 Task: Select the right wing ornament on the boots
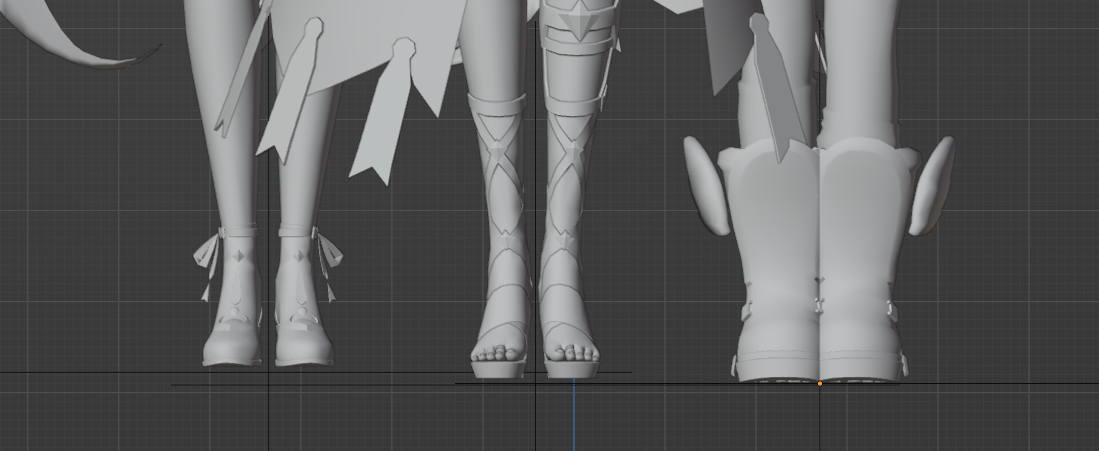click(x=932, y=185)
